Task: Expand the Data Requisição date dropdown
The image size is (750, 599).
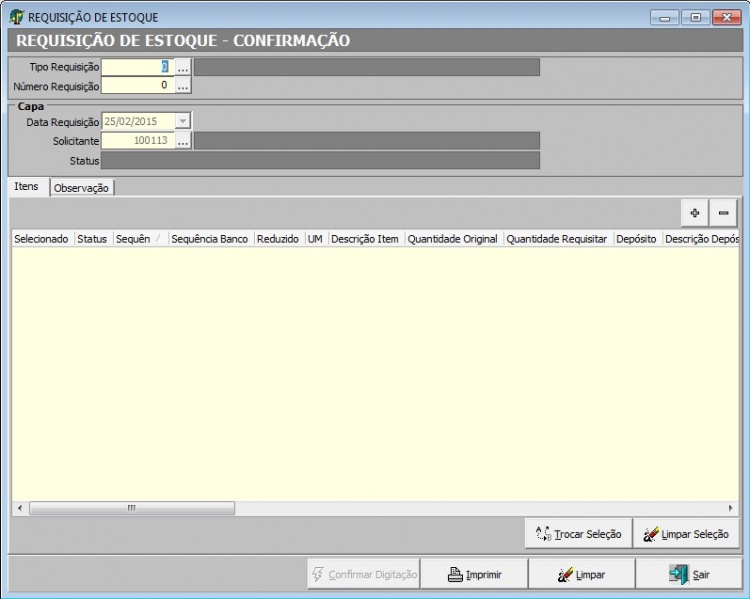Action: click(x=182, y=121)
